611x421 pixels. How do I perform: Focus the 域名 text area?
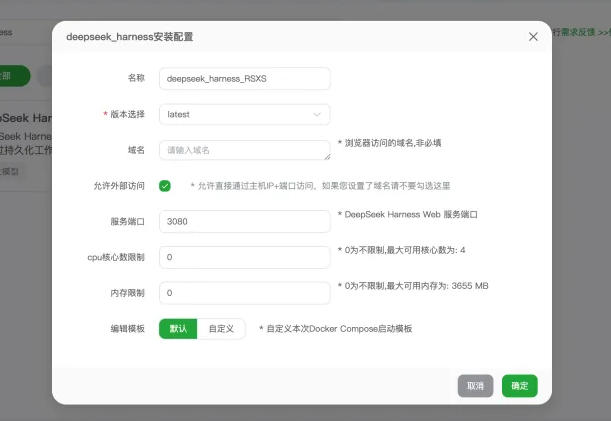tap(245, 150)
